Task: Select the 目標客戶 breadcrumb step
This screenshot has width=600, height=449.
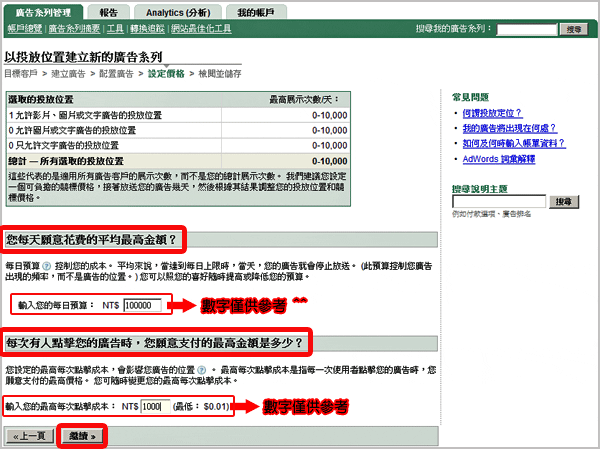Action: (21, 74)
